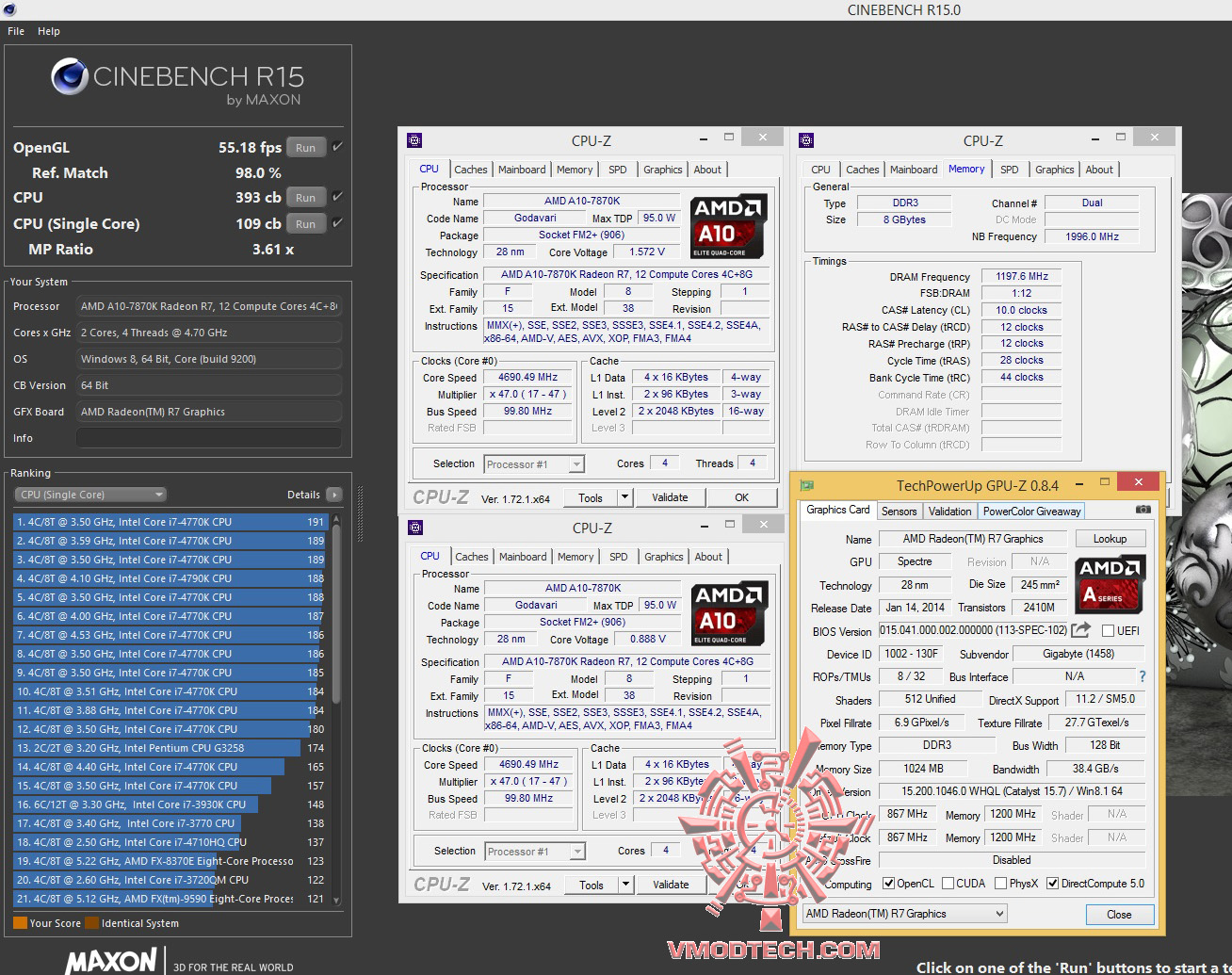Click the GFX Board field AMD Radeon(TM) R7 Graphics
This screenshot has height=975, width=1232.
click(x=209, y=412)
